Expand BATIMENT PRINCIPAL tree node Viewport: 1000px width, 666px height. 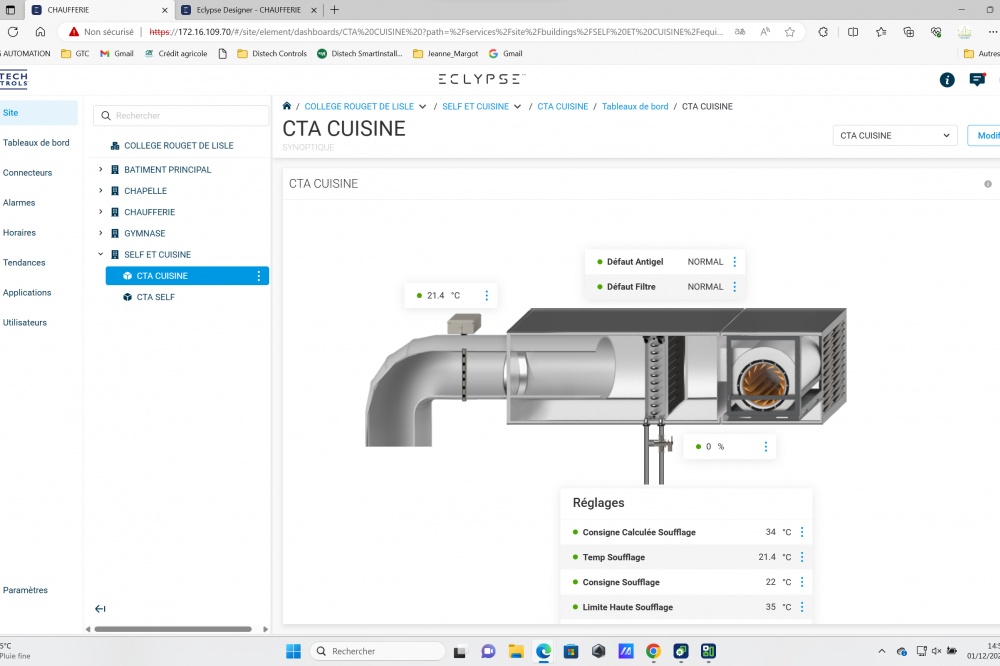click(x=100, y=169)
